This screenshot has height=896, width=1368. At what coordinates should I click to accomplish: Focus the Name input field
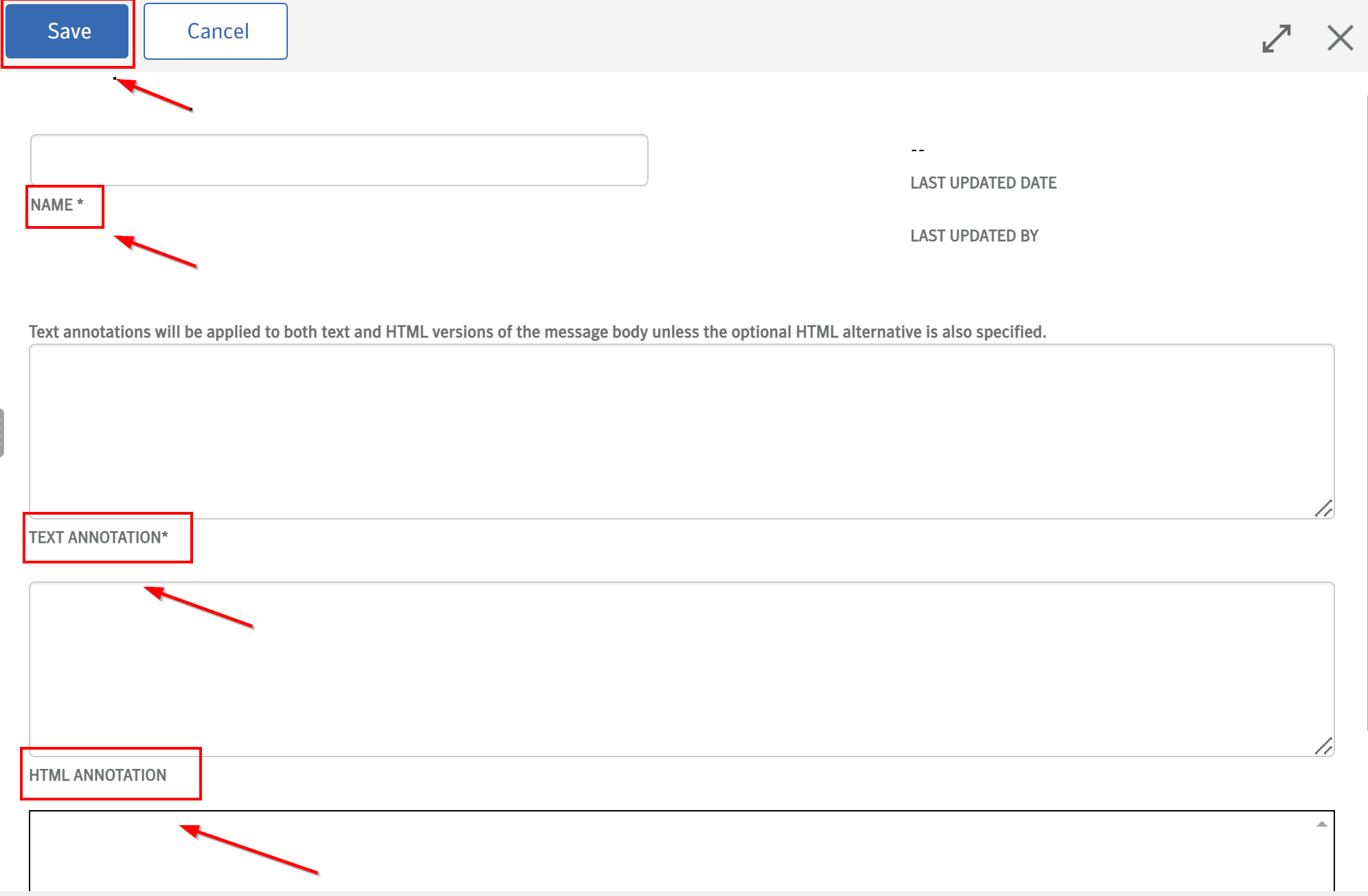pyautogui.click(x=339, y=160)
